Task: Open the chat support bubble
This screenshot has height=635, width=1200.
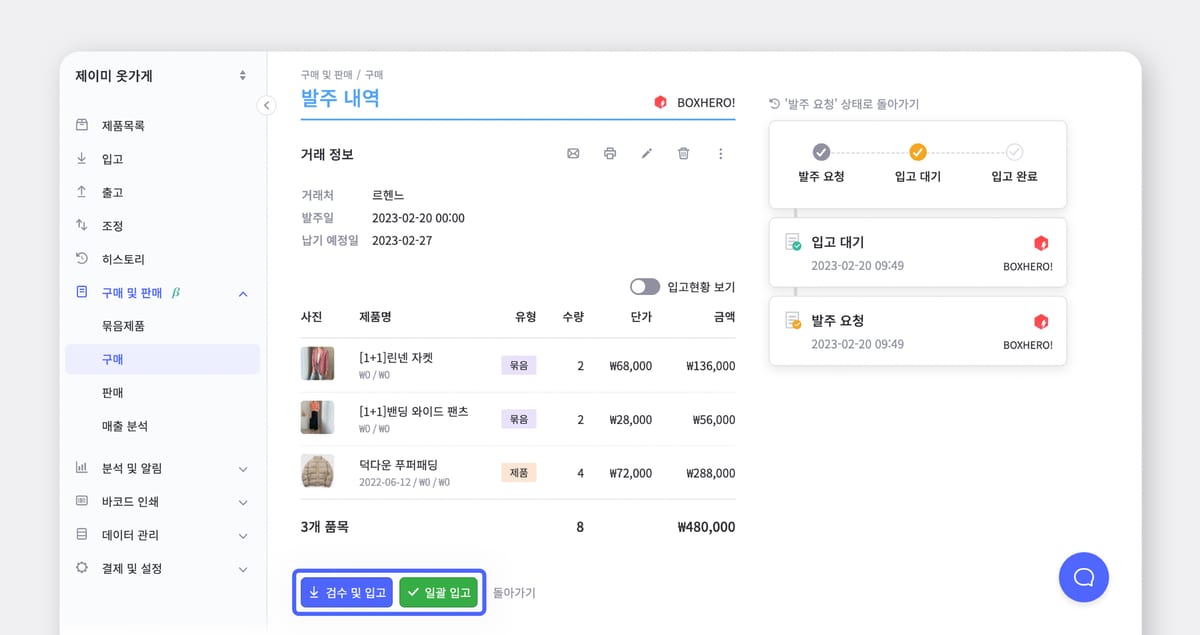Action: [1084, 577]
